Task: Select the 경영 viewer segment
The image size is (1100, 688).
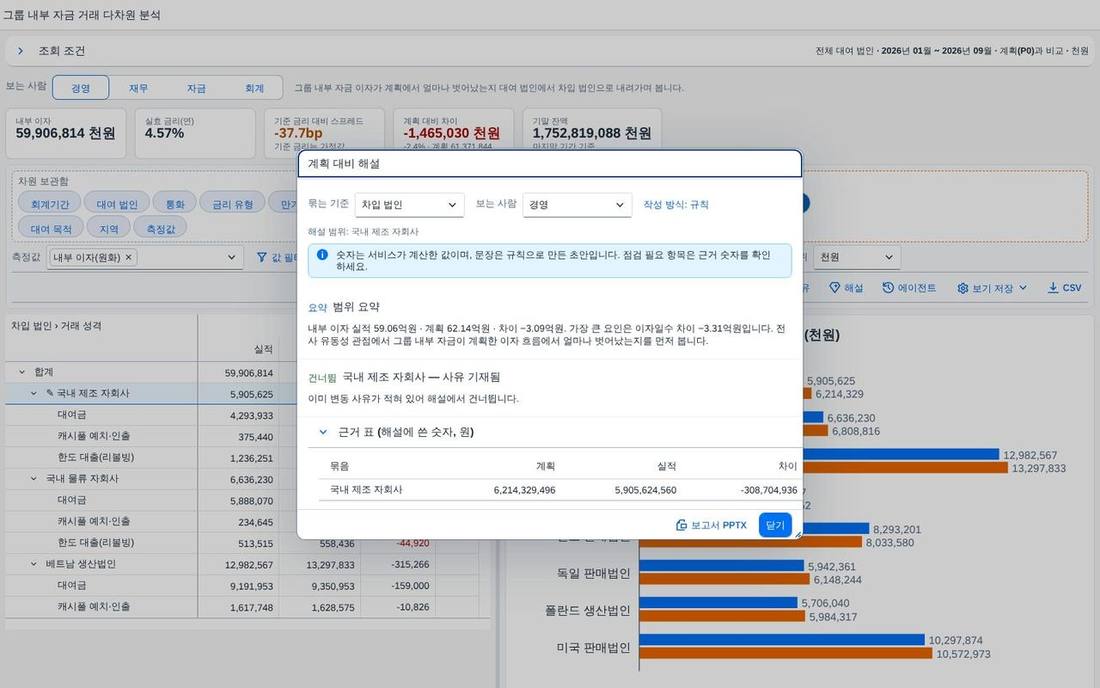Action: tap(81, 88)
